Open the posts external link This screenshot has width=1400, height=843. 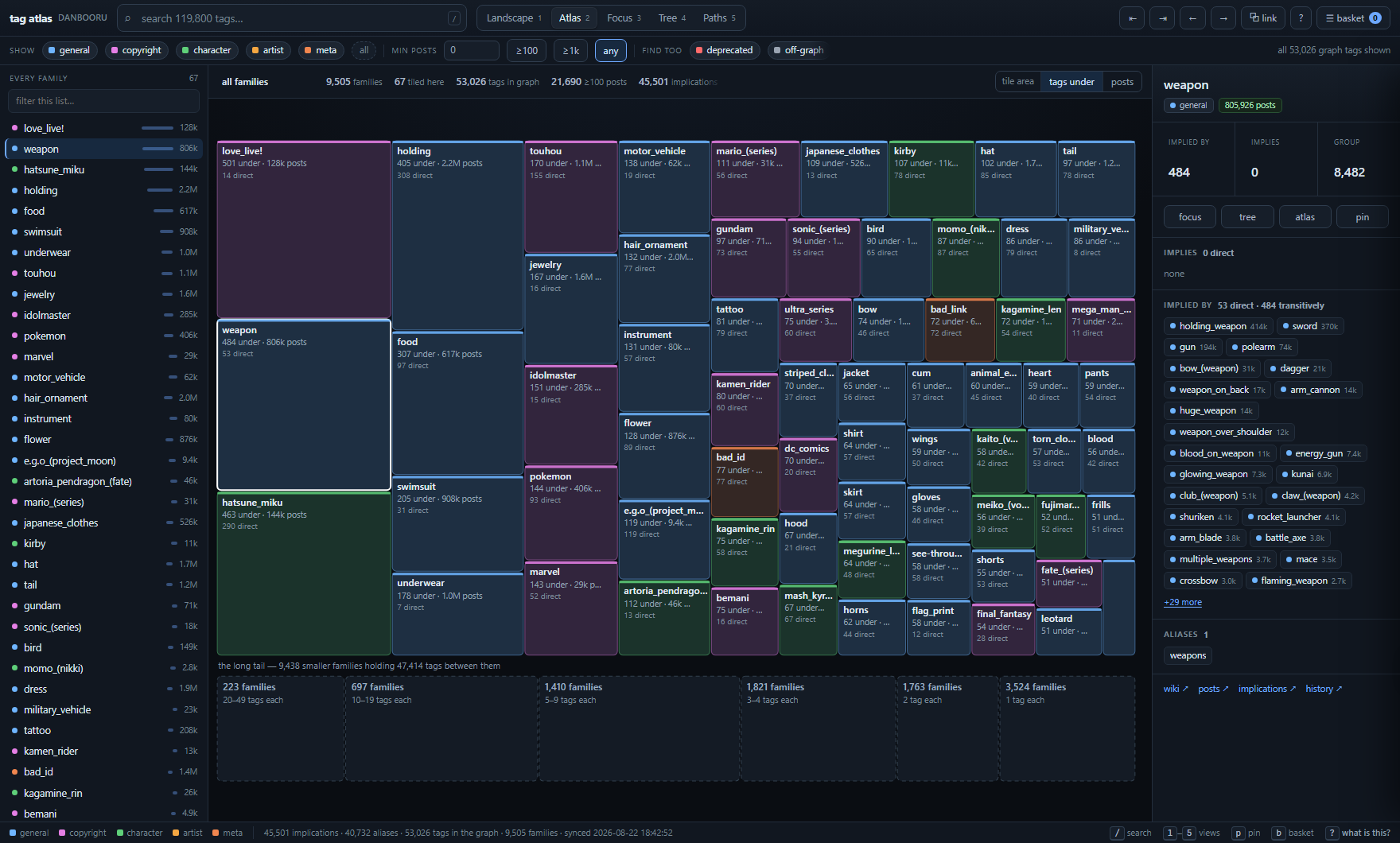(1213, 689)
